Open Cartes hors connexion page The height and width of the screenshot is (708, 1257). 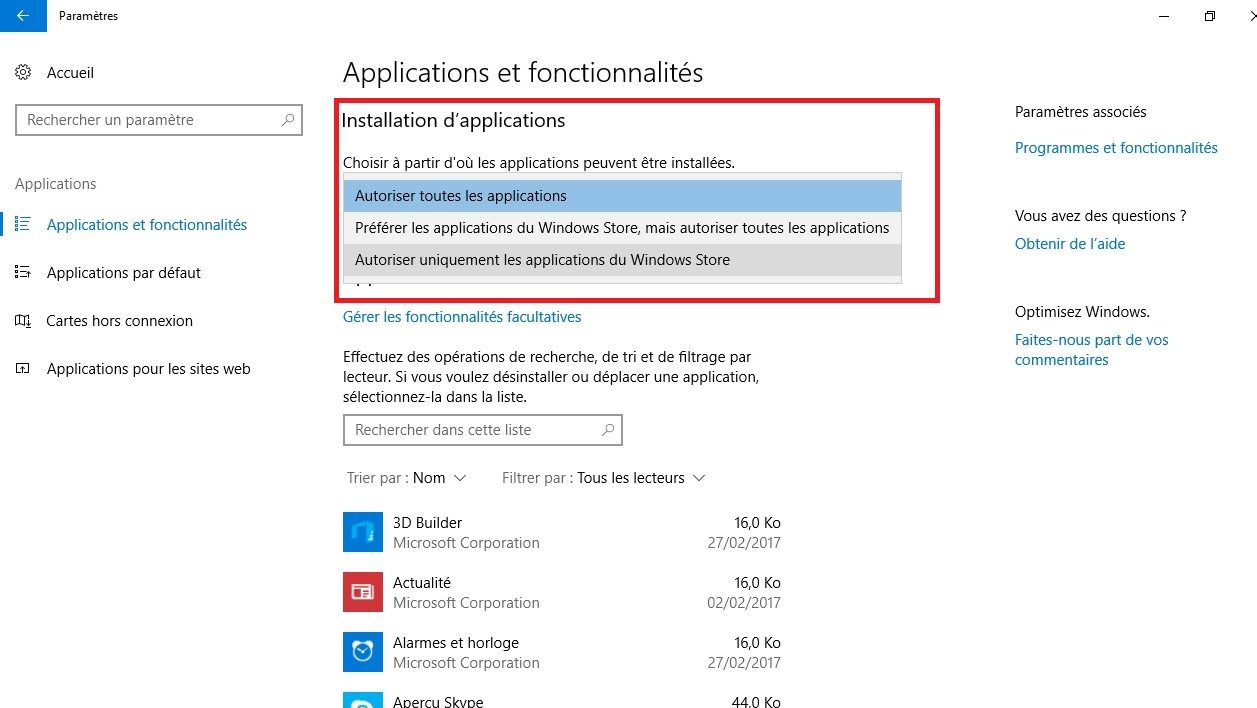[119, 321]
